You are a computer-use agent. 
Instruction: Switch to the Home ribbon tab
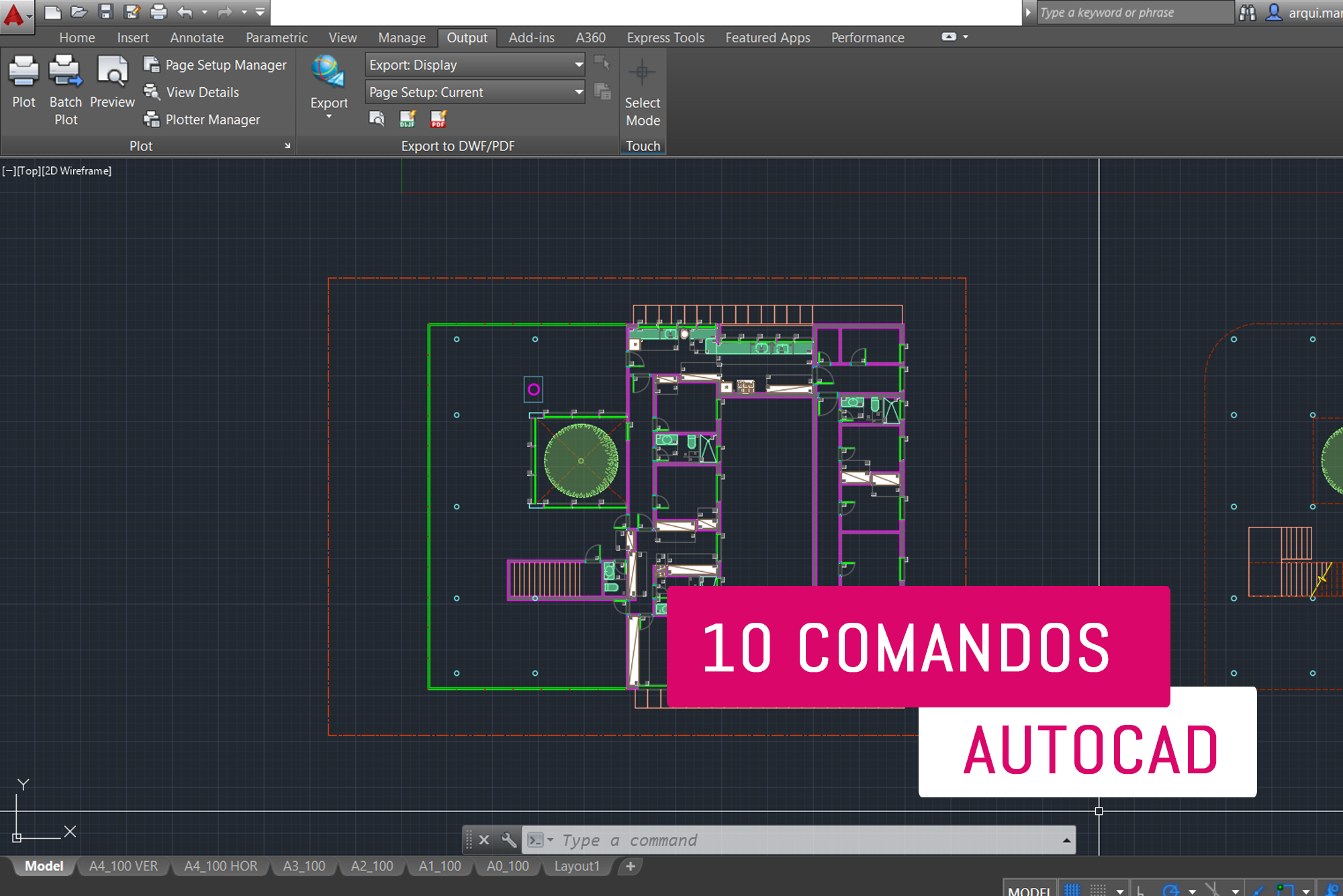[x=77, y=38]
